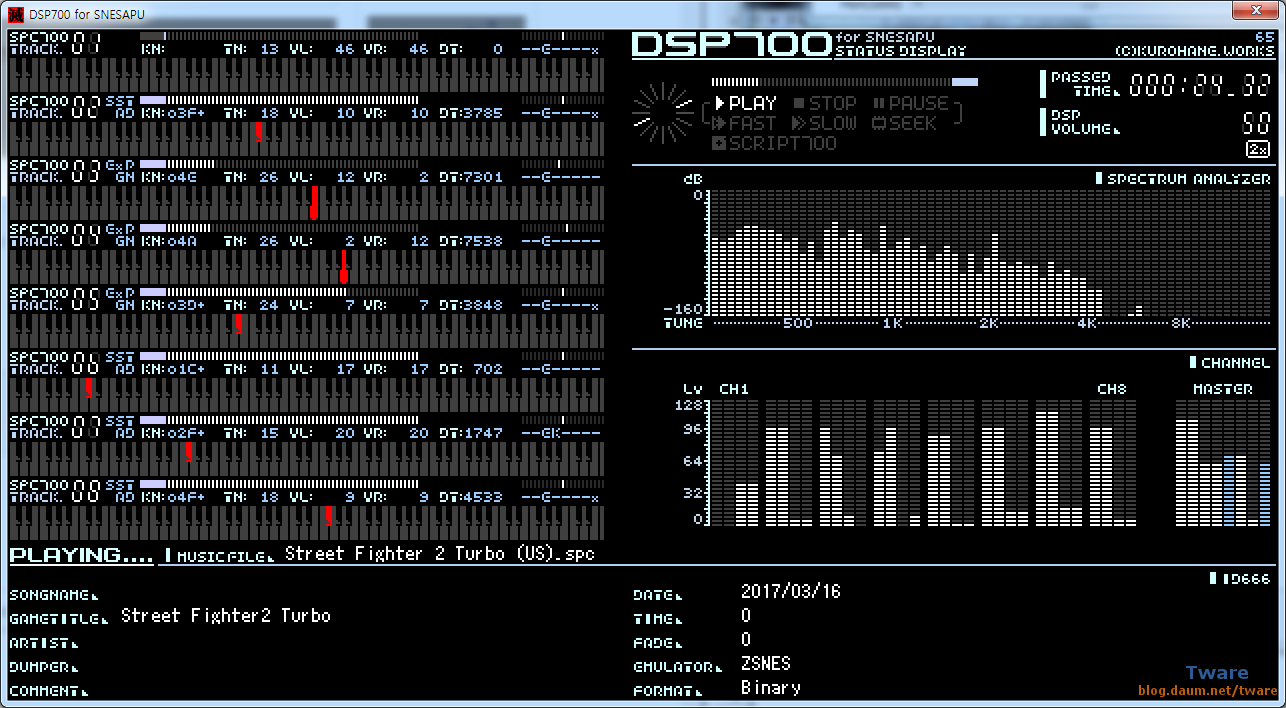Click track 01 number indicator
The image size is (1286, 708).
86,43
